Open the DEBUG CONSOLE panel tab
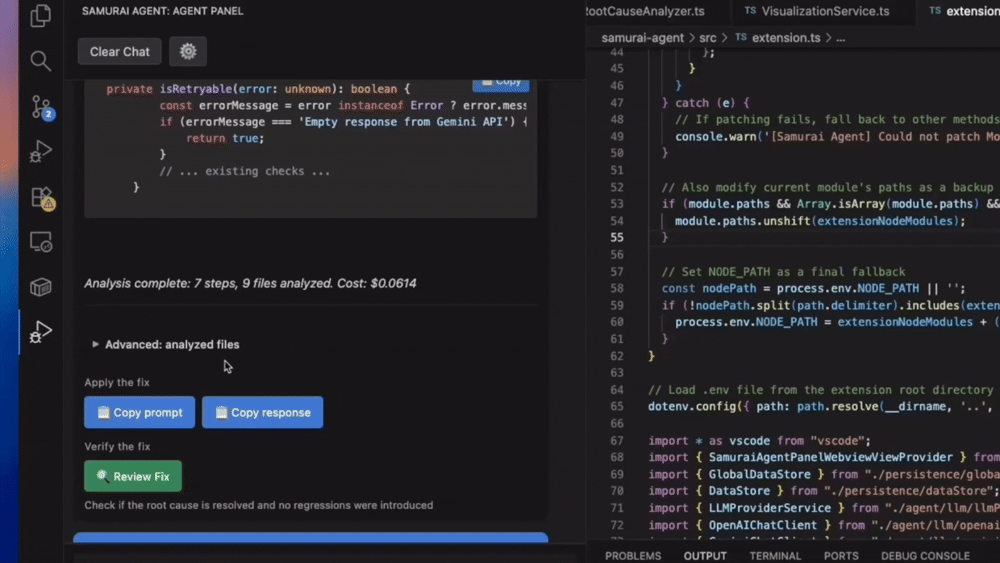 (925, 555)
